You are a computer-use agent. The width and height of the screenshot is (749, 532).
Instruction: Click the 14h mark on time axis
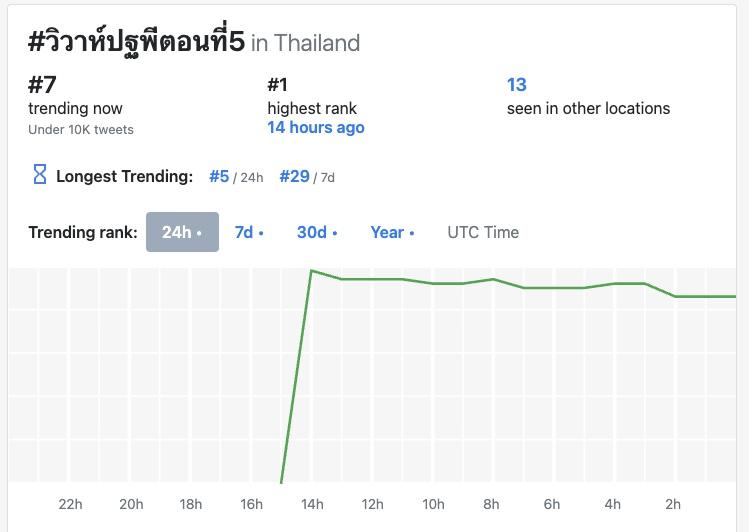tap(312, 504)
